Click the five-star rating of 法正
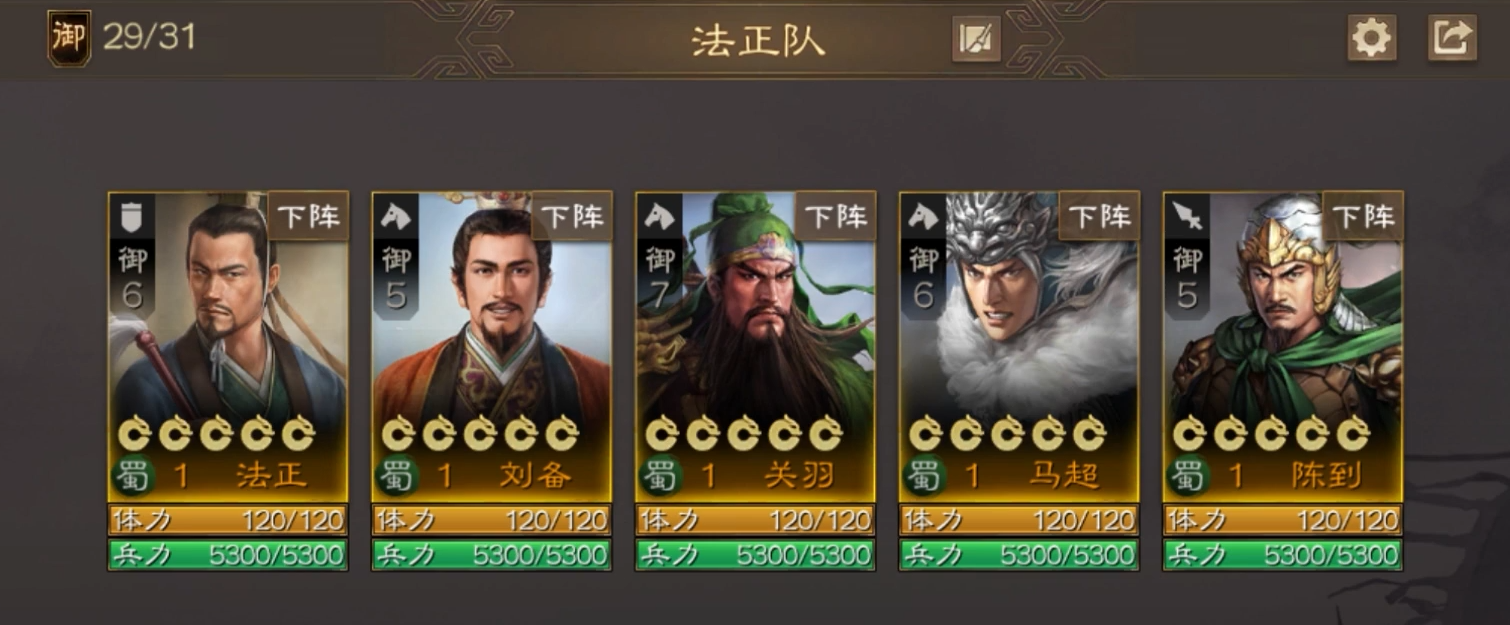Image resolution: width=1510 pixels, height=625 pixels. point(217,434)
